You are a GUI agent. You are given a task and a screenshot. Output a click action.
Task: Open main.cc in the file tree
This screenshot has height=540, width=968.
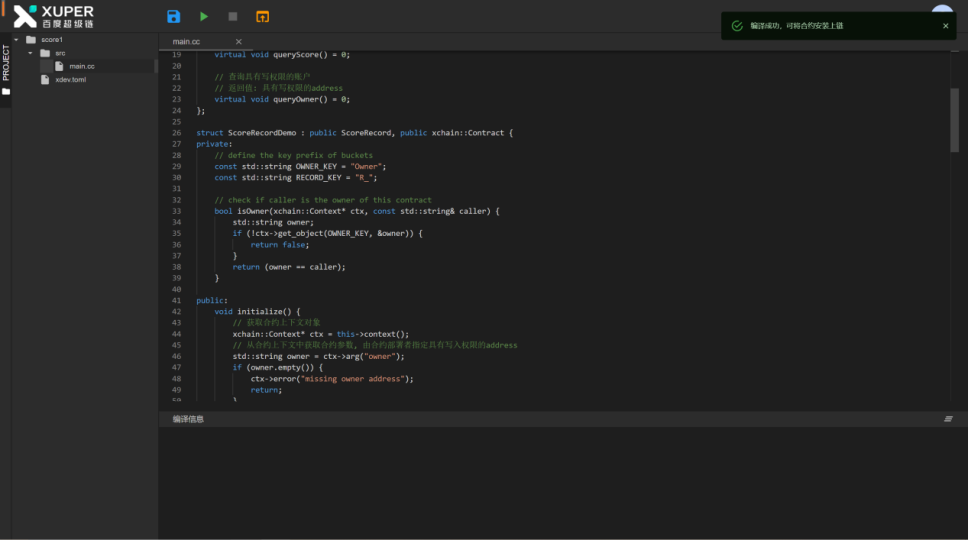(82, 66)
